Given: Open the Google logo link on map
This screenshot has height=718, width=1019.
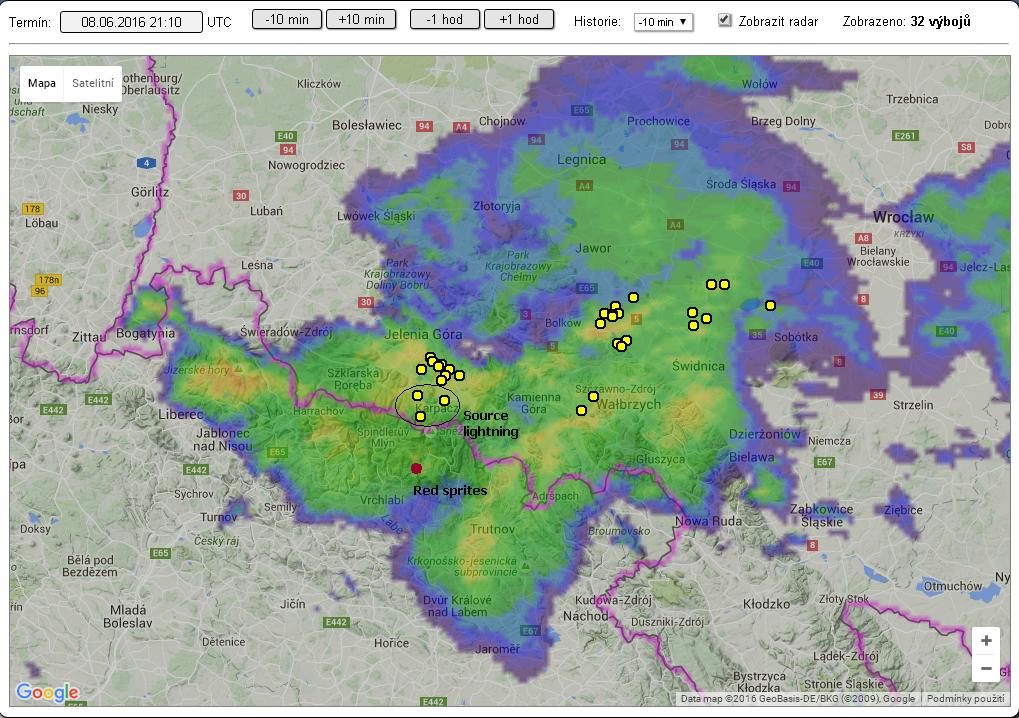Looking at the screenshot, I should pyautogui.click(x=47, y=692).
